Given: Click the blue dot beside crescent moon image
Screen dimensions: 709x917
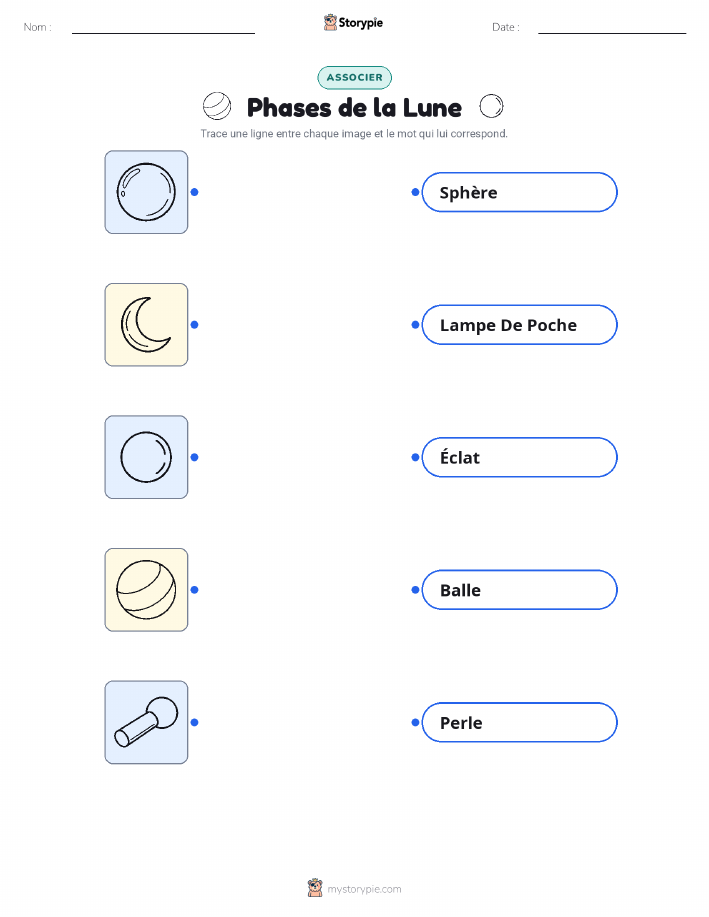Looking at the screenshot, I should point(195,325).
